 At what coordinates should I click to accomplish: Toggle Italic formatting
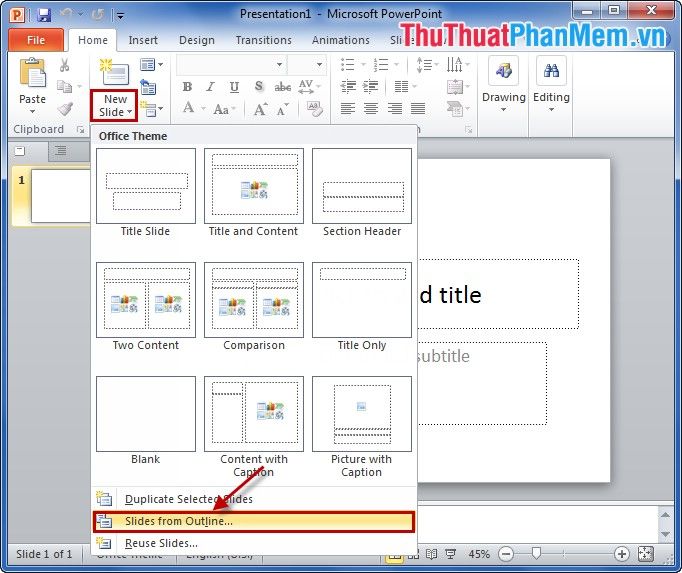(x=211, y=87)
